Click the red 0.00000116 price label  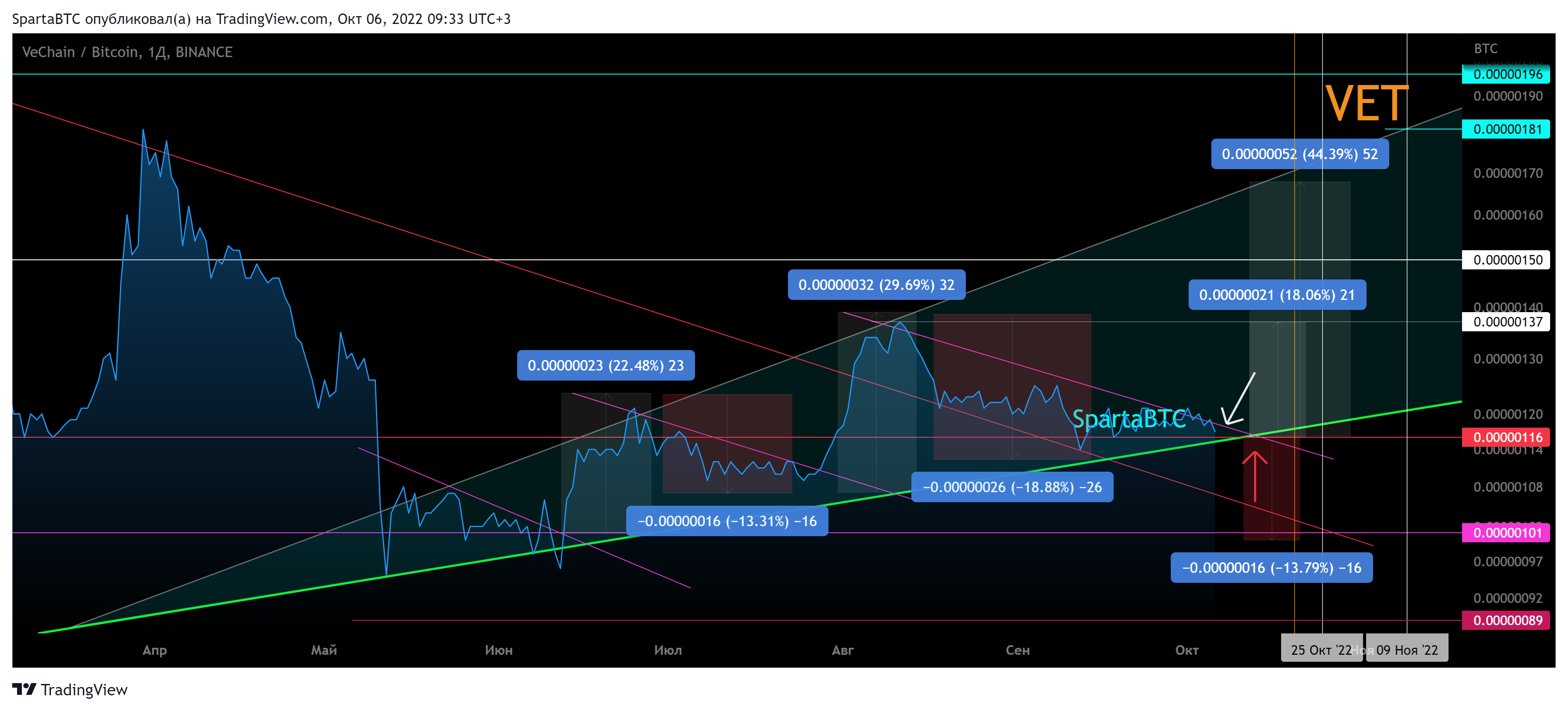point(1505,437)
